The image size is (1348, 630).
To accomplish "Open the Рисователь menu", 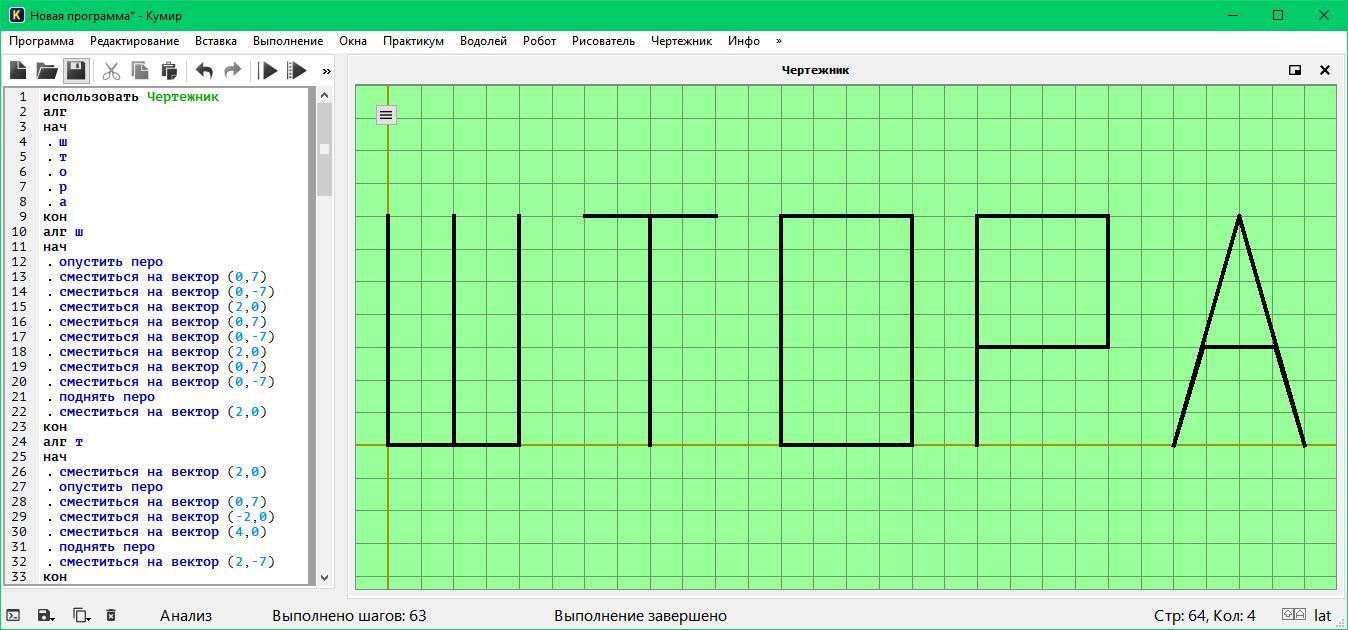I will (603, 41).
